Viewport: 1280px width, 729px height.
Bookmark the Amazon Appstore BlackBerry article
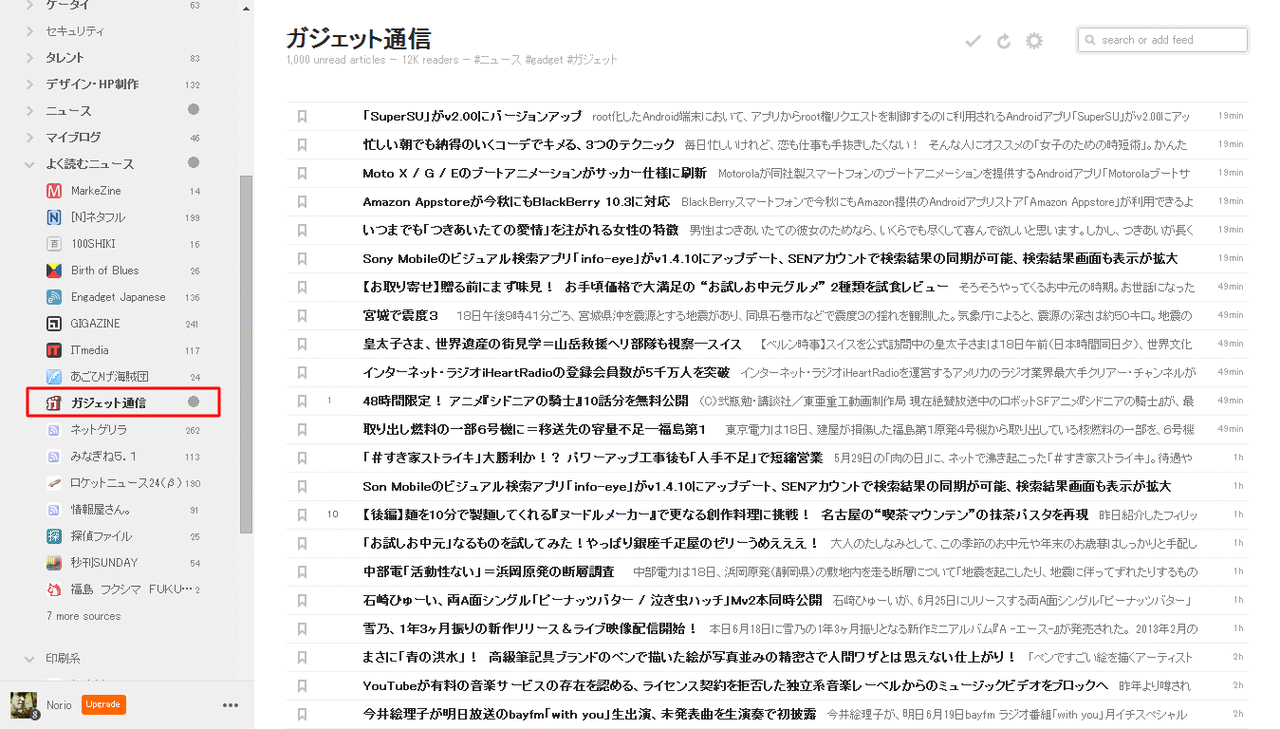click(x=302, y=201)
